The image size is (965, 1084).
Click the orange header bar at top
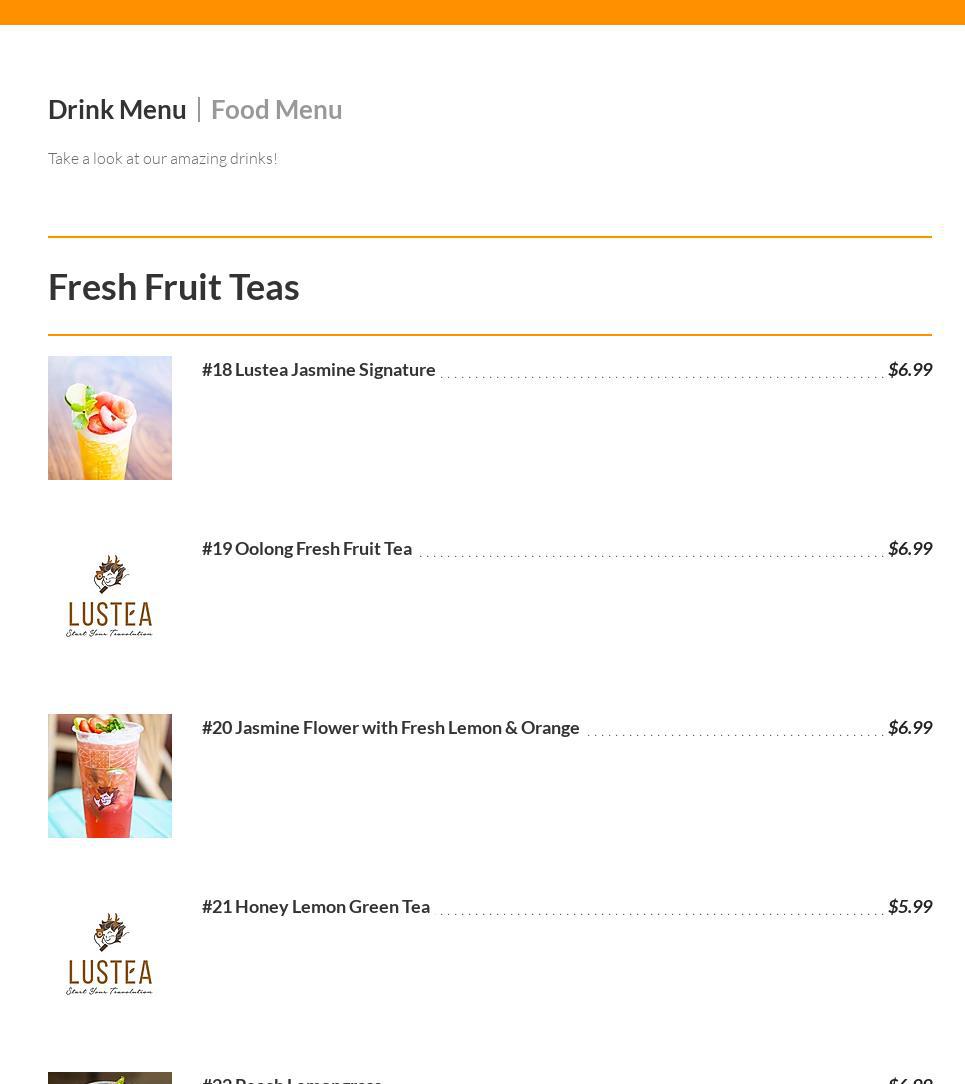(x=482, y=11)
